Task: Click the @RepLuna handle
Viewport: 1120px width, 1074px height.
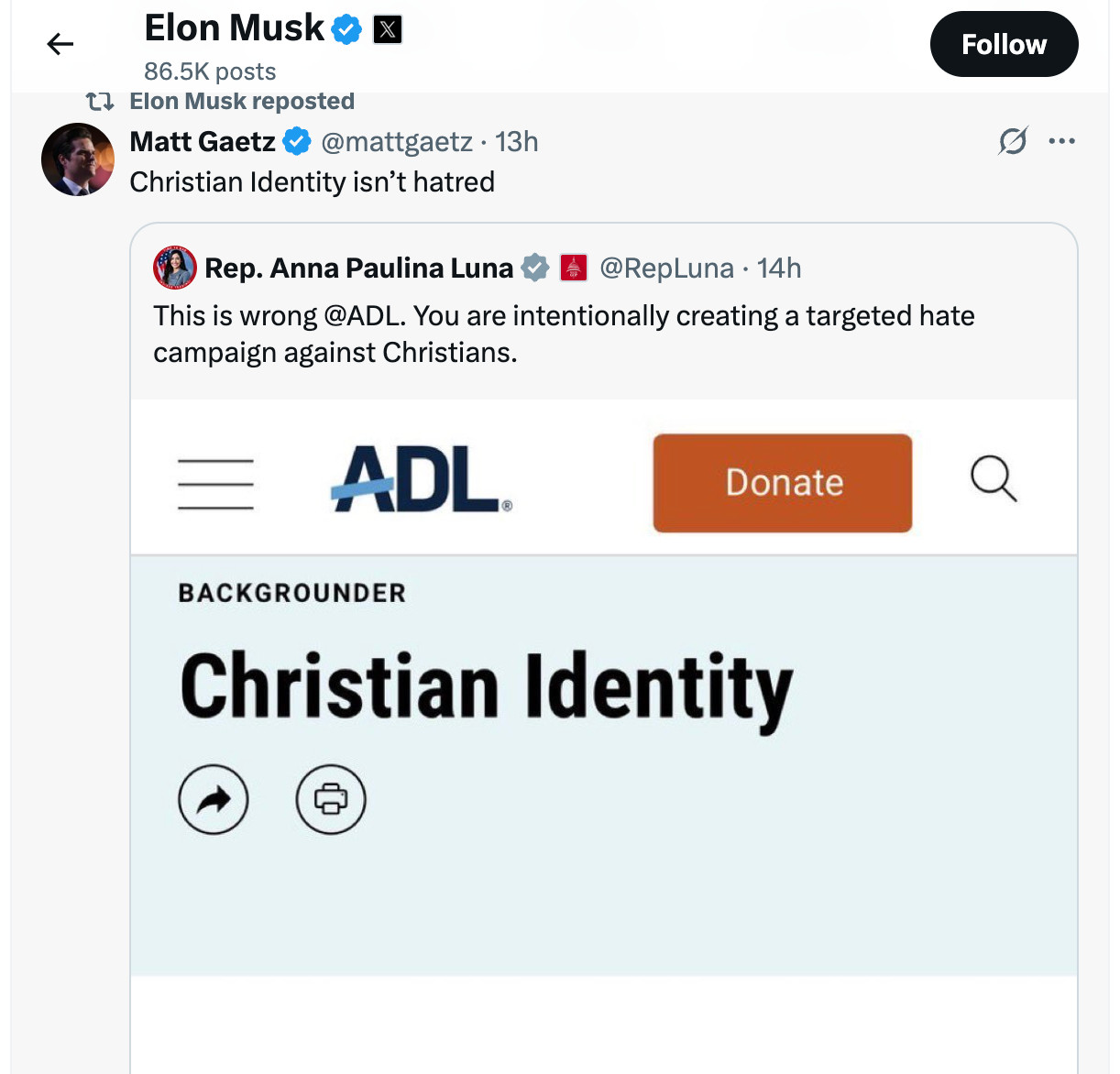Action: (666, 268)
